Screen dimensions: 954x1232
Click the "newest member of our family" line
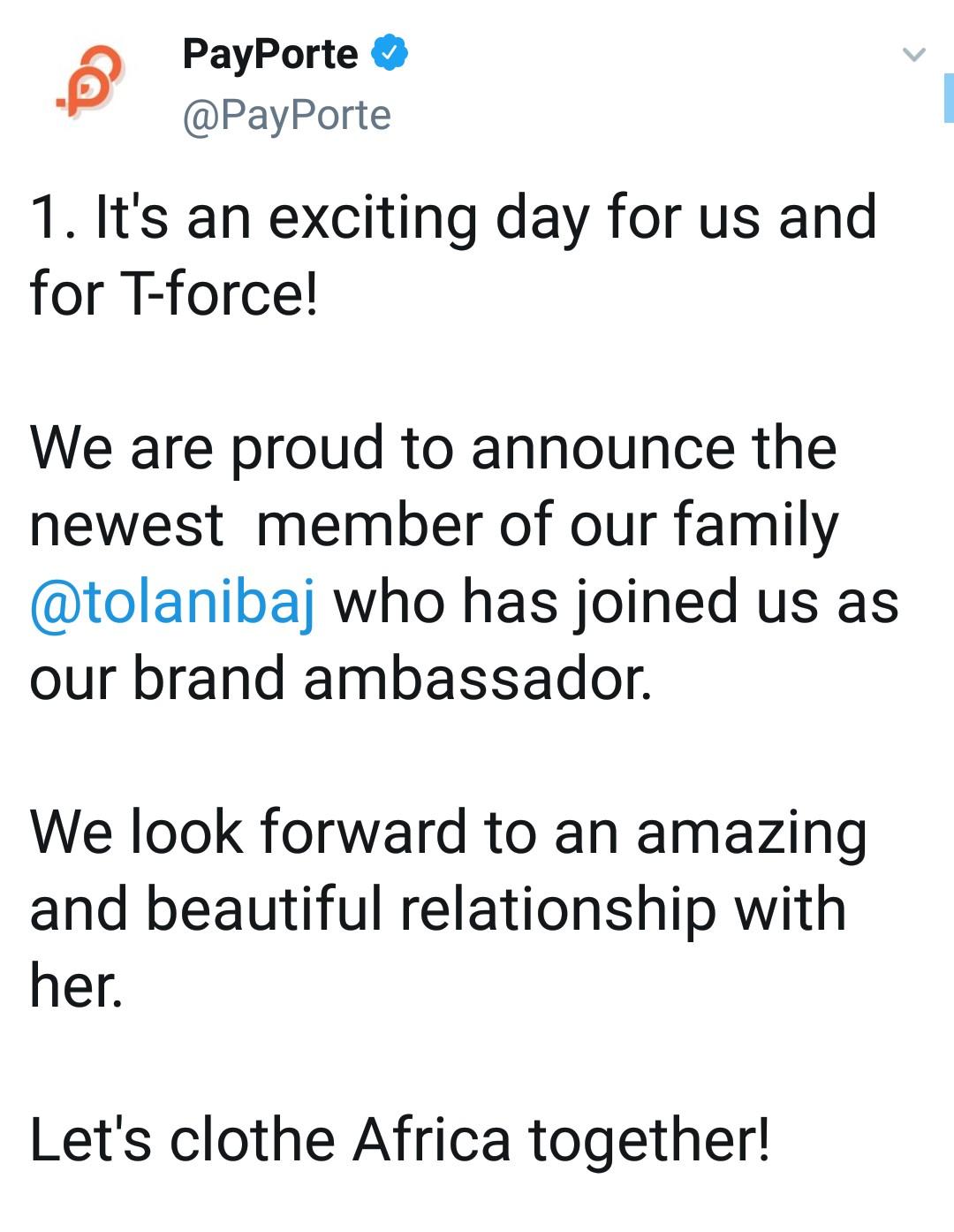pyautogui.click(x=433, y=525)
